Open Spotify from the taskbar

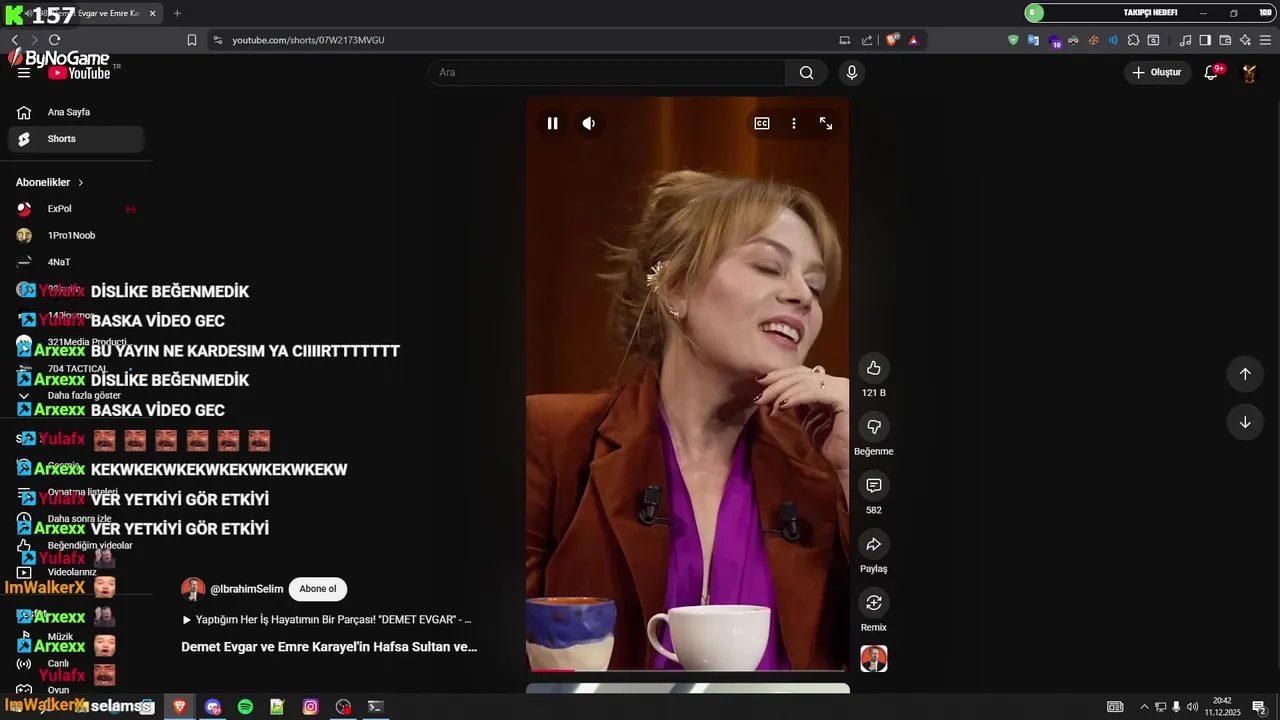[x=245, y=707]
